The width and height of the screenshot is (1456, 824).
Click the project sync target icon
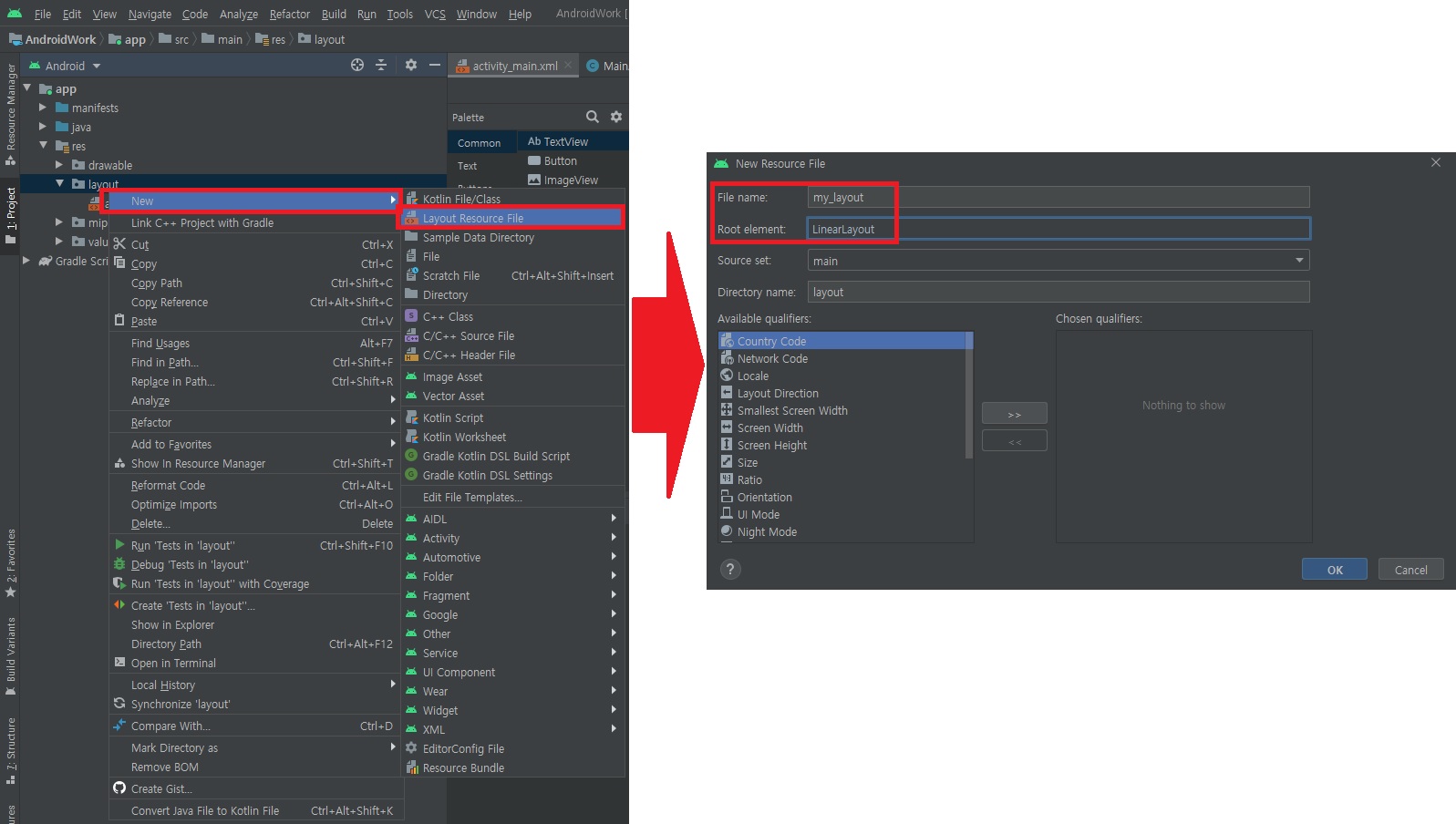tap(357, 65)
